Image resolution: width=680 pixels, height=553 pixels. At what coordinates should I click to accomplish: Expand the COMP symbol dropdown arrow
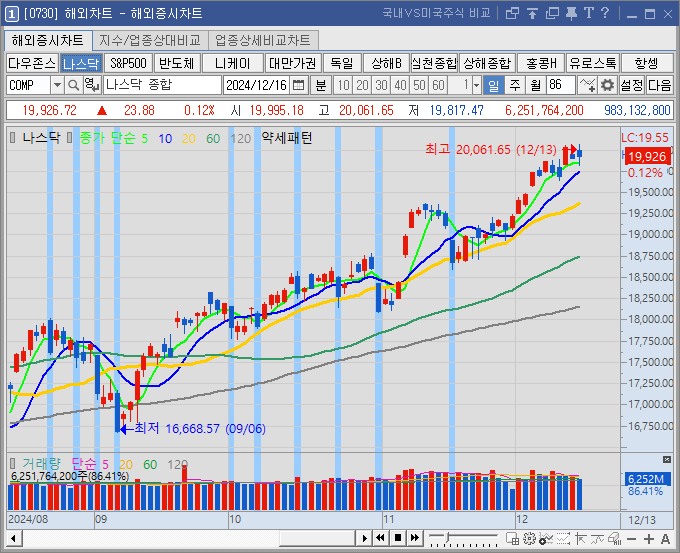[x=57, y=85]
